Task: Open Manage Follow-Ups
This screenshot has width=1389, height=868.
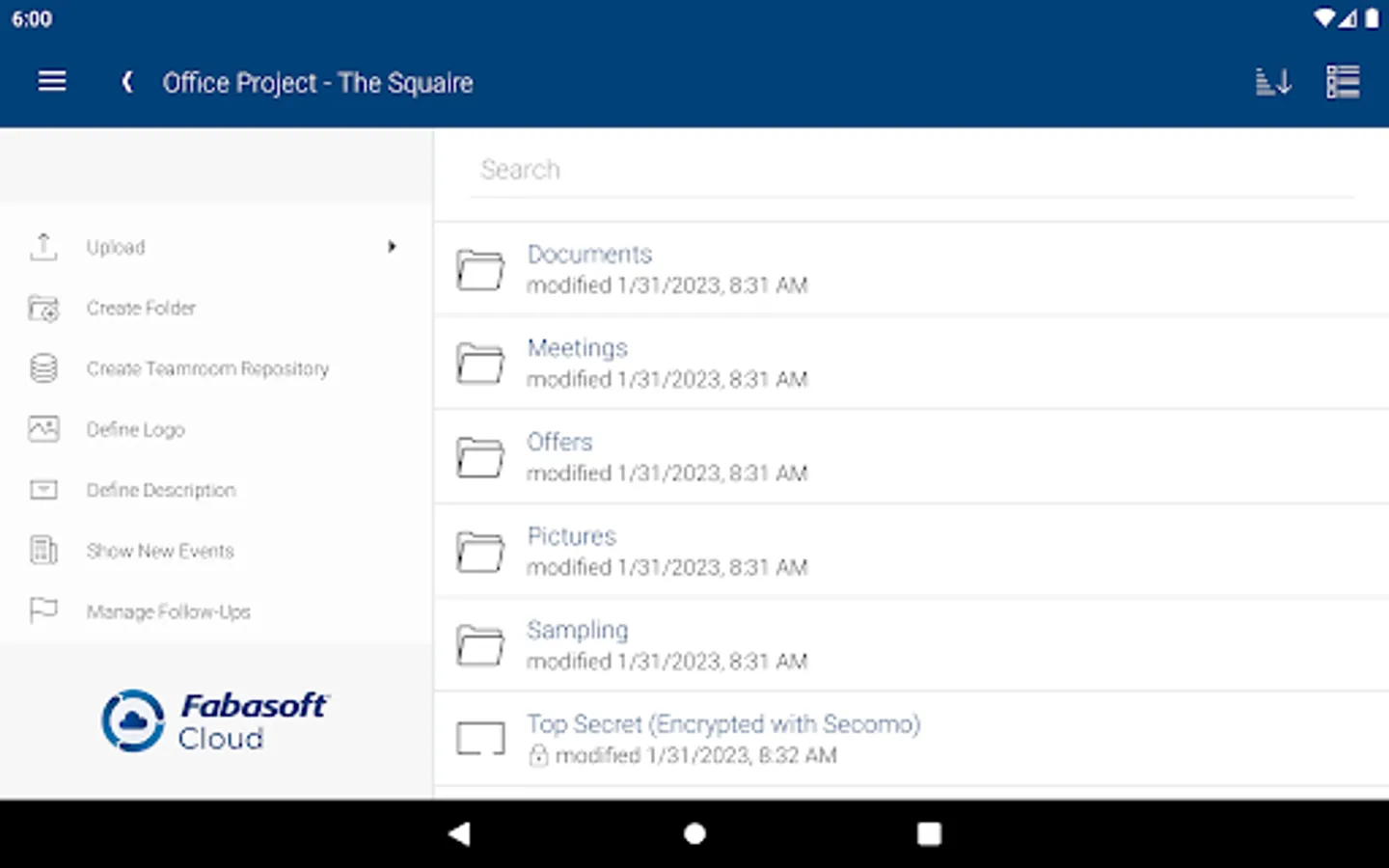Action: click(x=168, y=611)
